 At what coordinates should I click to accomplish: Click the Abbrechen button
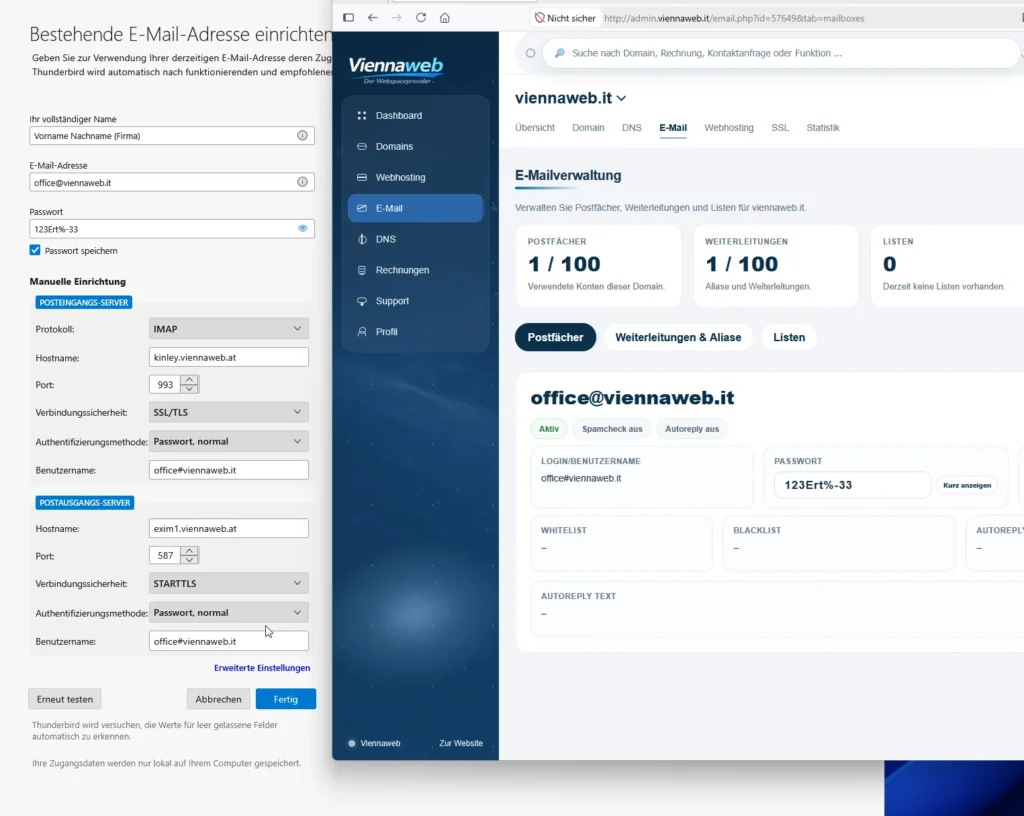[x=218, y=698]
